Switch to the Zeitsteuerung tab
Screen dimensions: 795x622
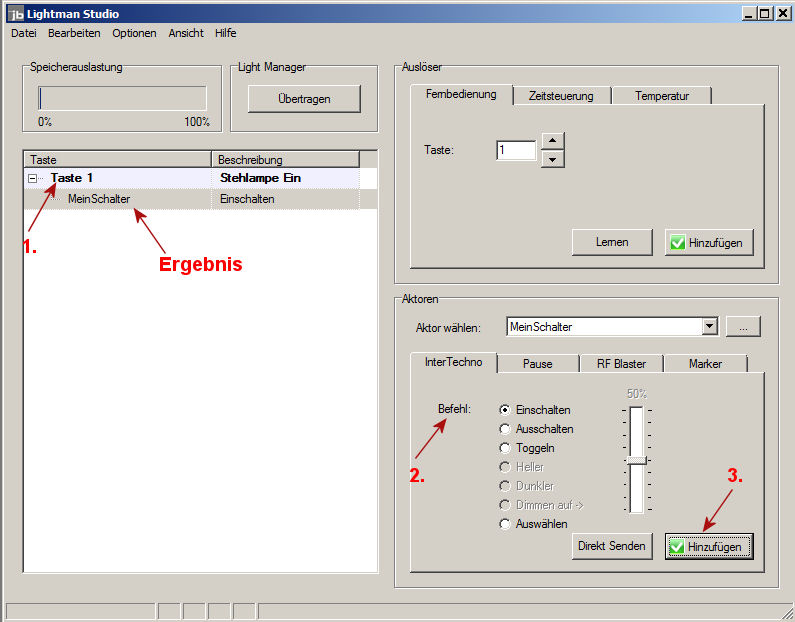click(x=560, y=96)
